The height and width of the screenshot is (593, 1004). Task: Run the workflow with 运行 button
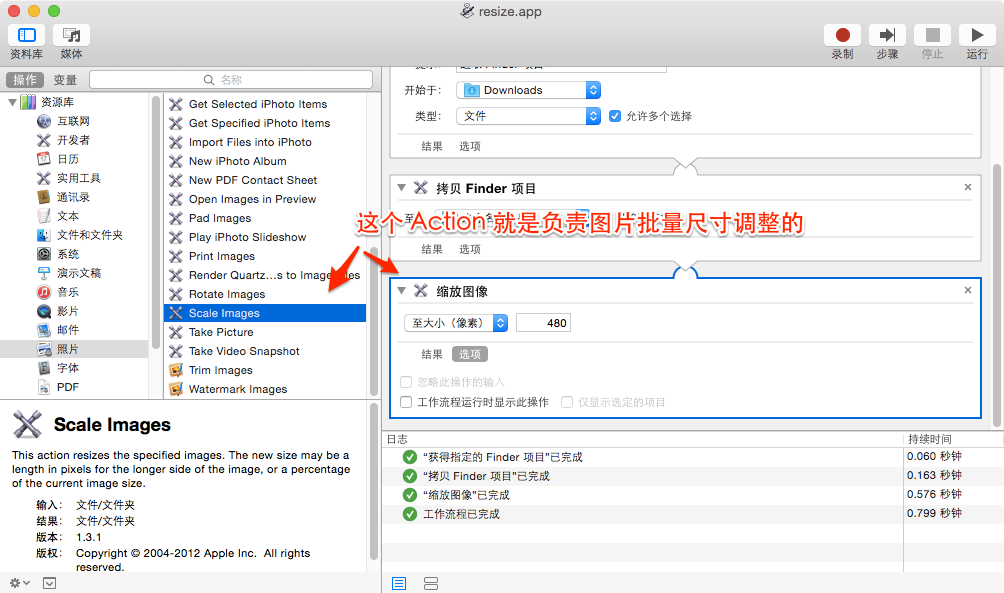click(x=977, y=35)
